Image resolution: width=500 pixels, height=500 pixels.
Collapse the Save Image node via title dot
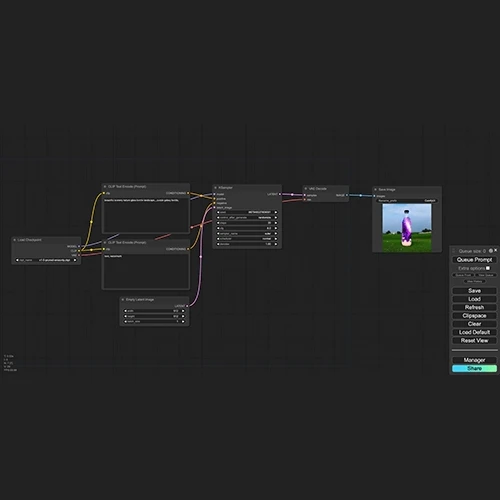click(375, 190)
